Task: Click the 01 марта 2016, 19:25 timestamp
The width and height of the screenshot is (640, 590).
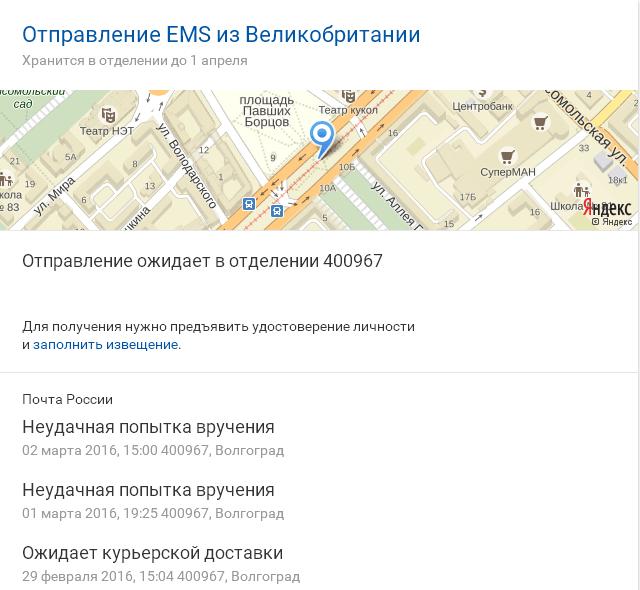Action: 90,513
